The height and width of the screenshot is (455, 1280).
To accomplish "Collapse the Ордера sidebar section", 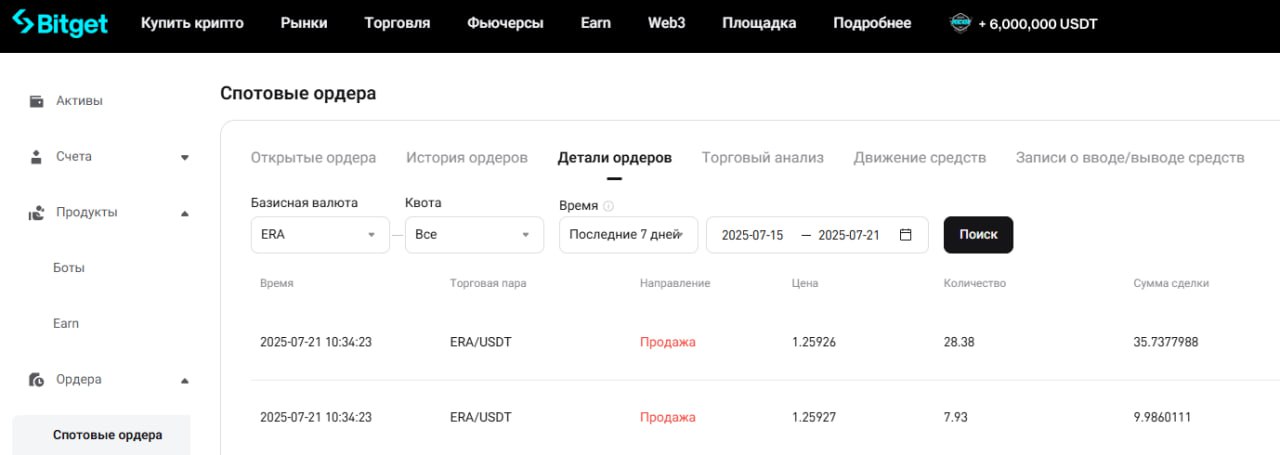I will [x=185, y=380].
